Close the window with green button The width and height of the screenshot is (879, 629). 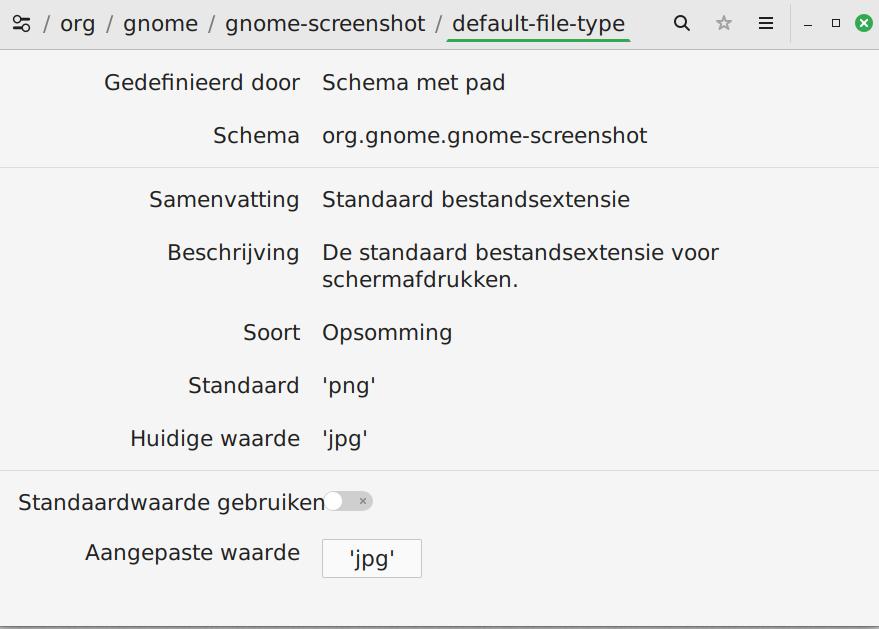click(864, 23)
